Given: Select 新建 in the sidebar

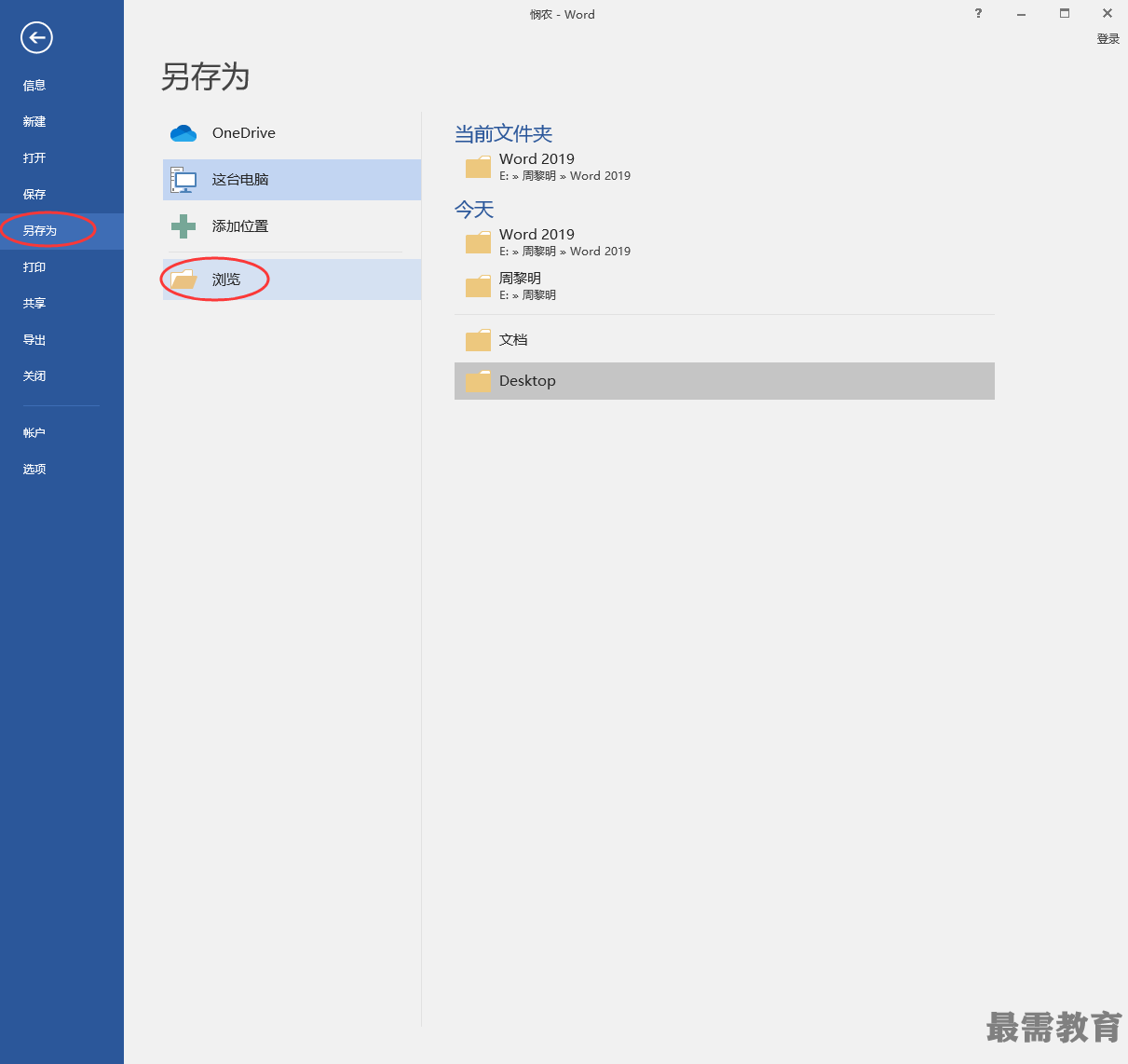Looking at the screenshot, I should pos(61,121).
